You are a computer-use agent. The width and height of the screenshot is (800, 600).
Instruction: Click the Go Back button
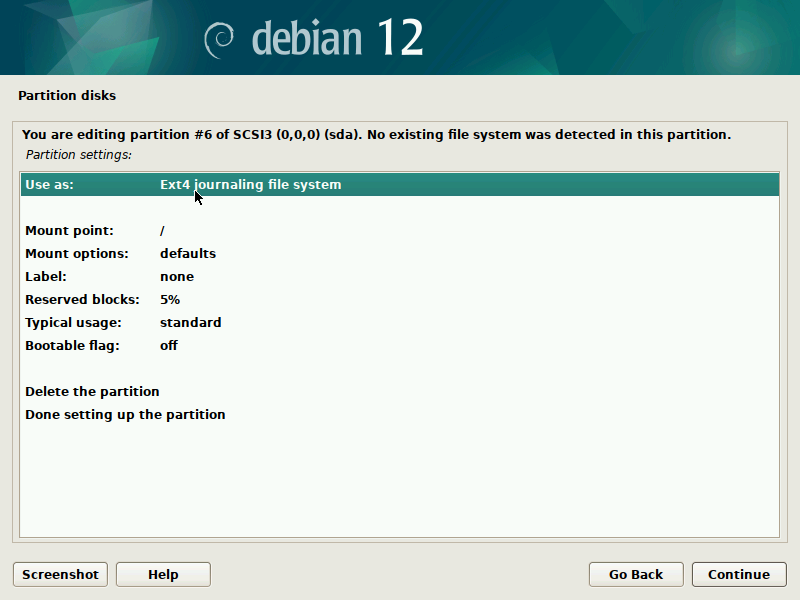point(636,574)
